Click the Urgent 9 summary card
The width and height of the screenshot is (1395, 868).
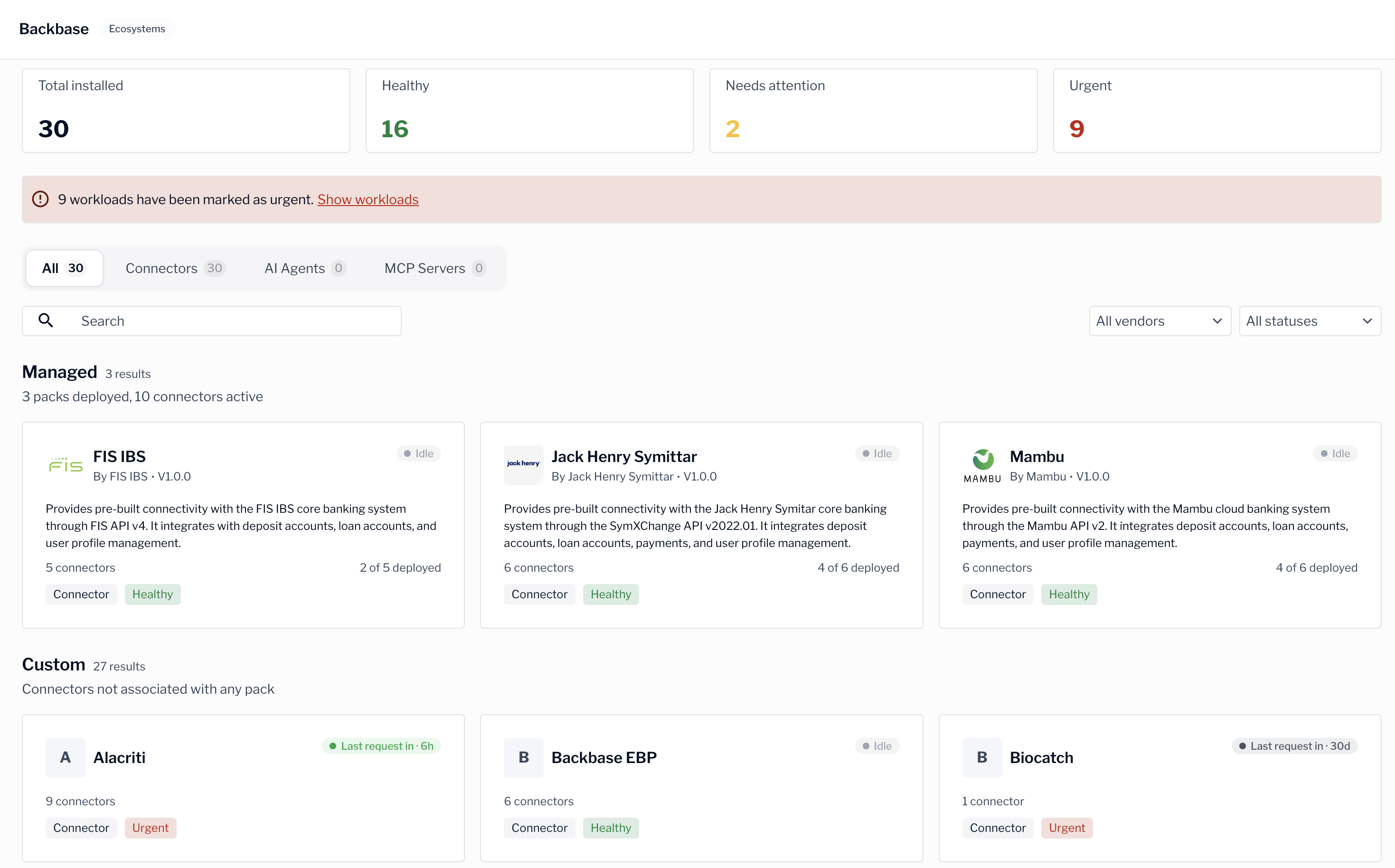1217,111
